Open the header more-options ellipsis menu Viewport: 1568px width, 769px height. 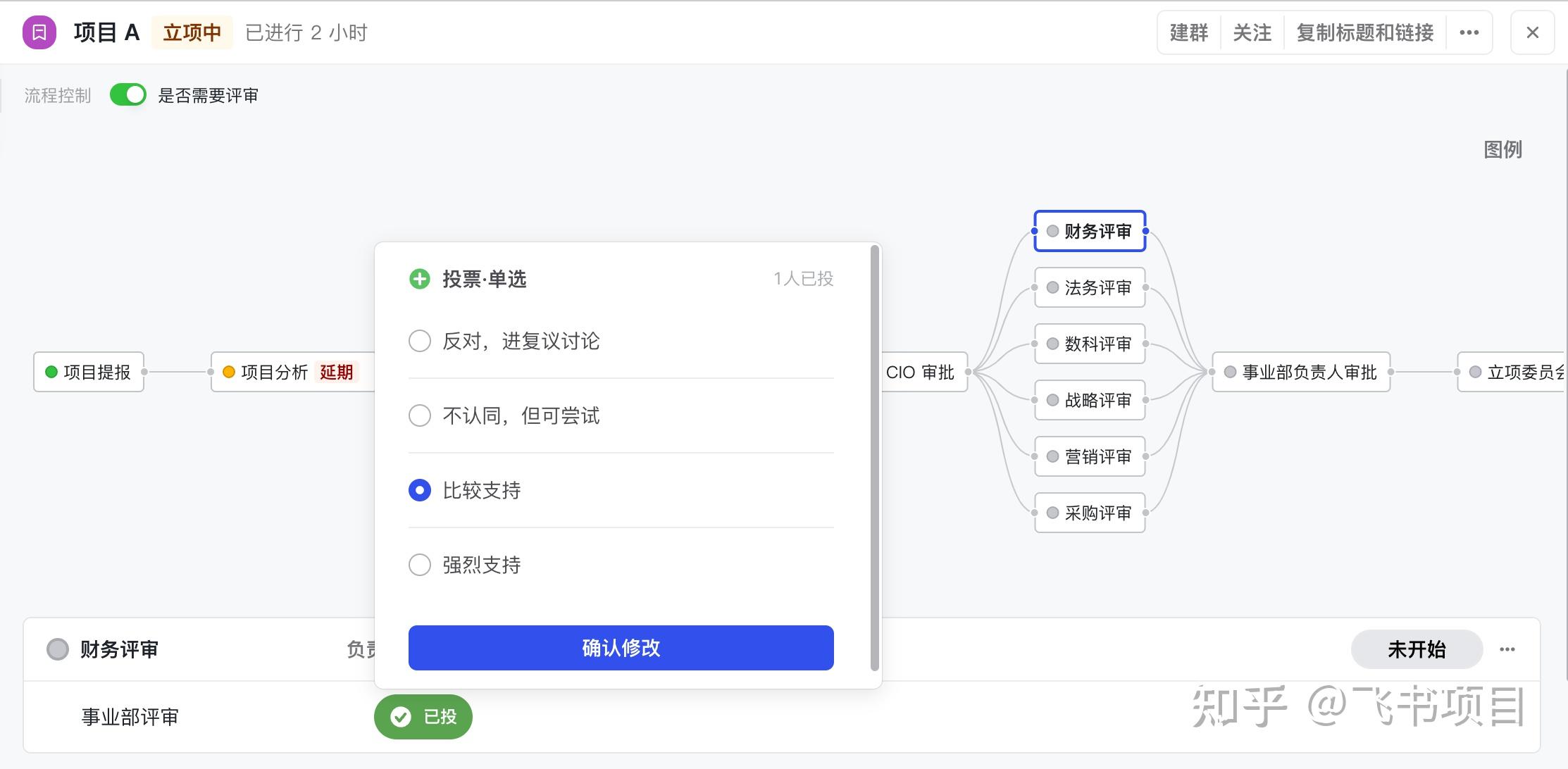click(x=1469, y=32)
